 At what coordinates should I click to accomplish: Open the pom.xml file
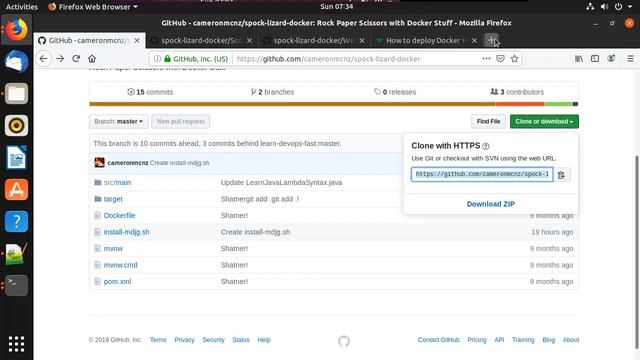pyautogui.click(x=117, y=282)
